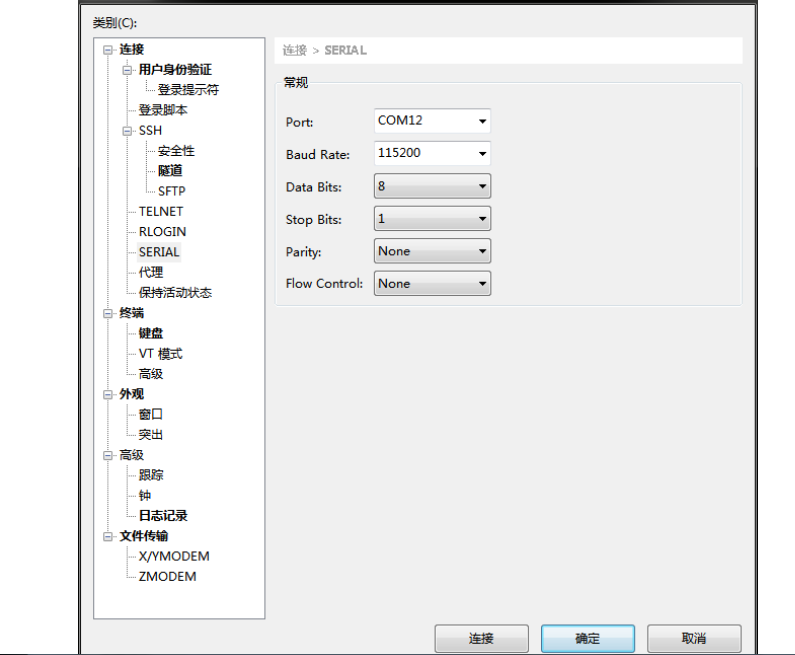This screenshot has height=655, width=795.
Task: Select 隧道 under SSH
Action: tap(170, 171)
